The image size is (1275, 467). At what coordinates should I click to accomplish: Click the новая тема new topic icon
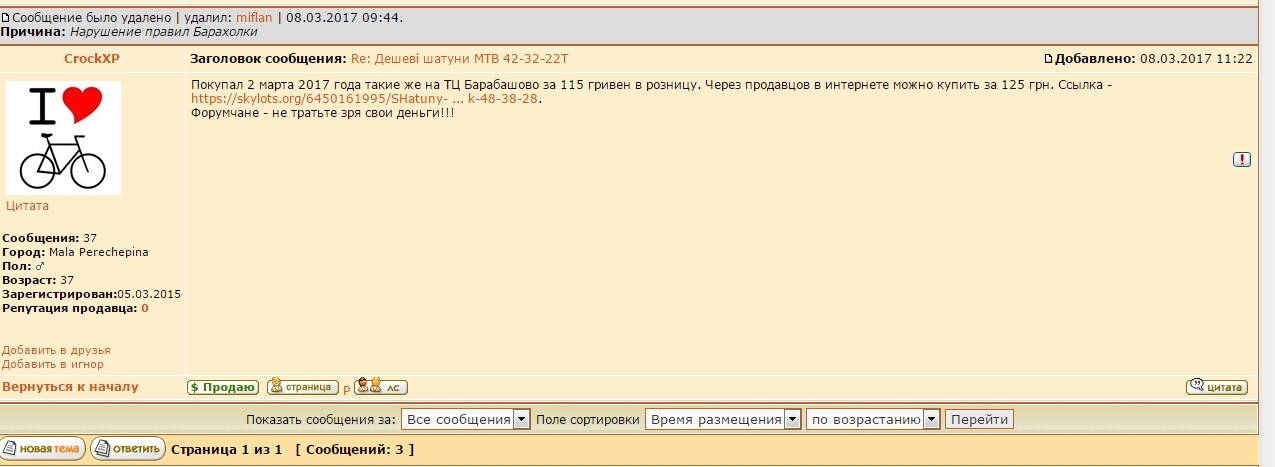43,449
